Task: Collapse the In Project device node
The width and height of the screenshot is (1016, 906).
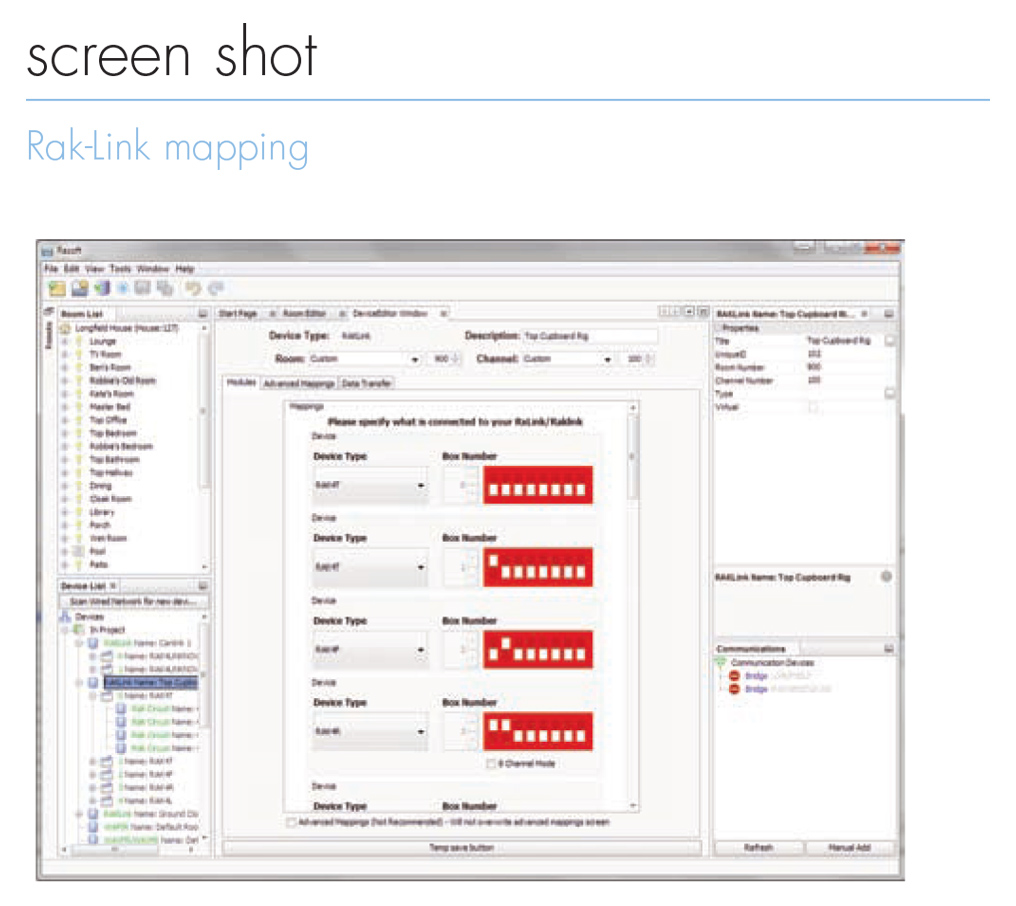Action: 65,630
